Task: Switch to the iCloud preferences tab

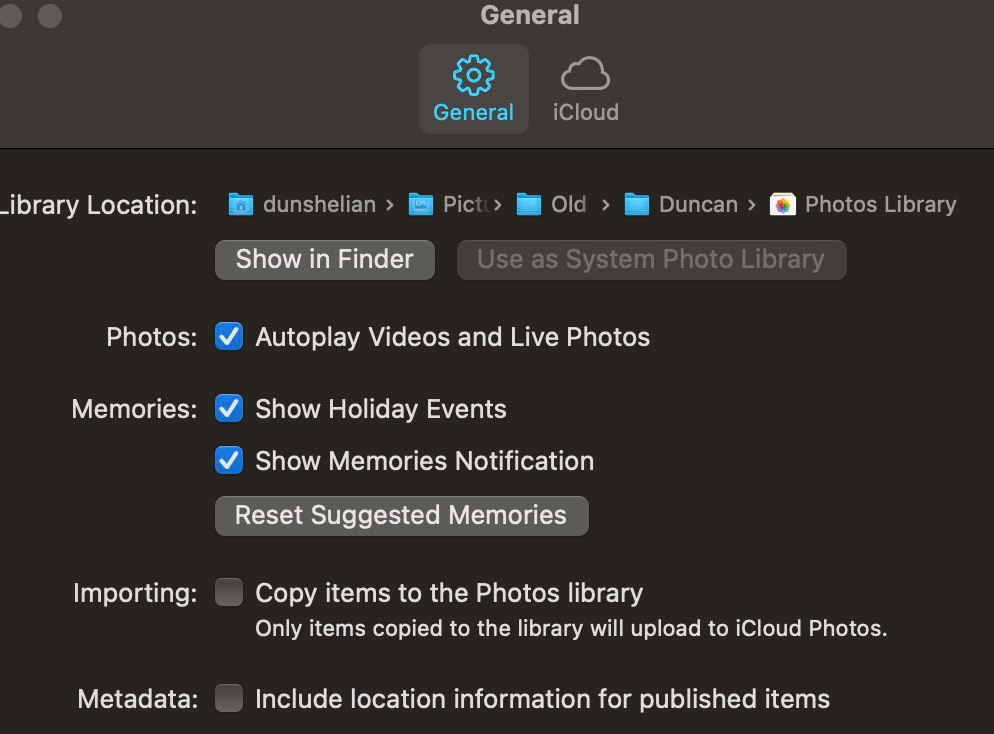Action: click(x=585, y=89)
